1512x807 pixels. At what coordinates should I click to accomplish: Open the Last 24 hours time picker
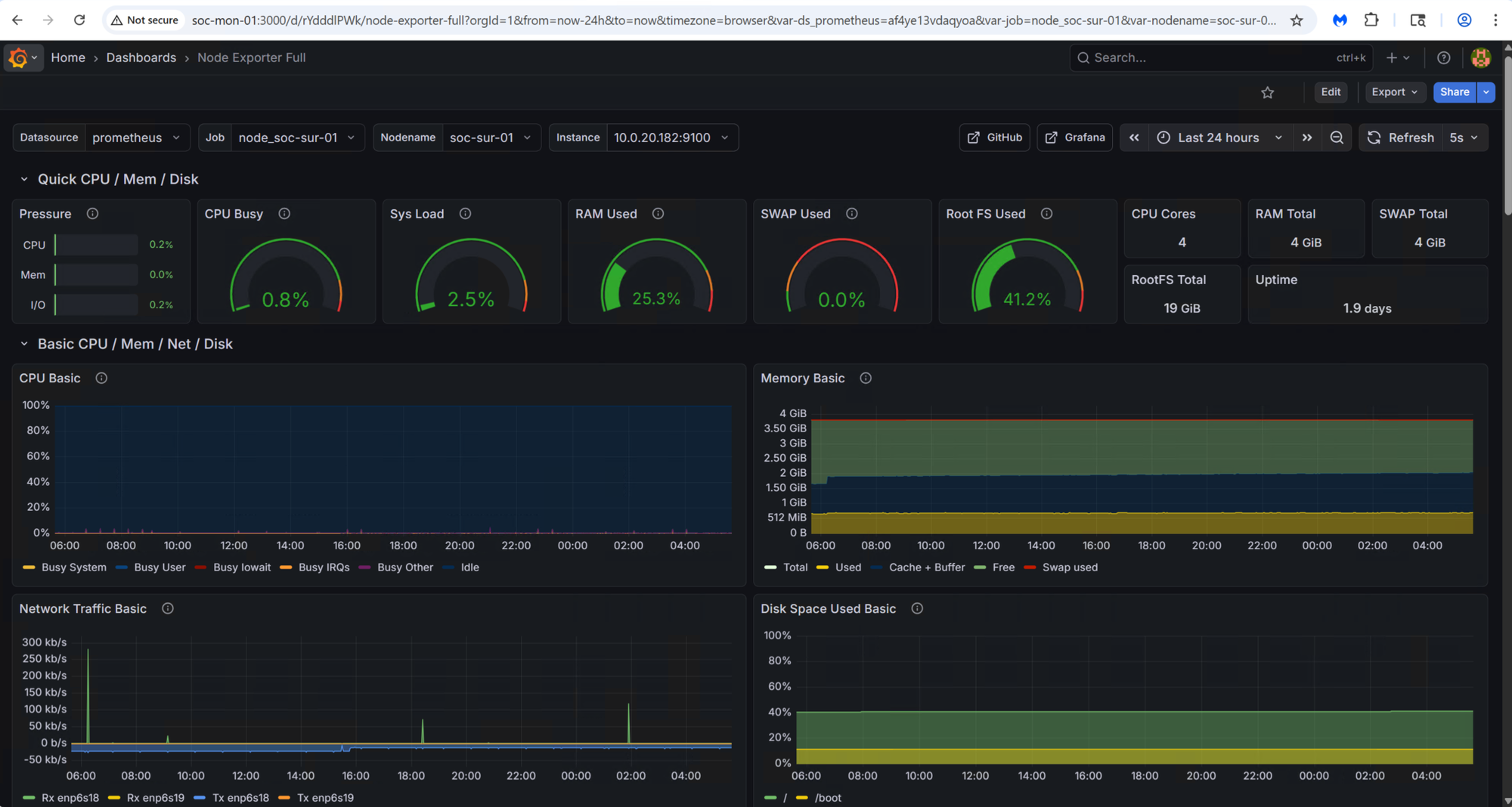coord(1219,138)
